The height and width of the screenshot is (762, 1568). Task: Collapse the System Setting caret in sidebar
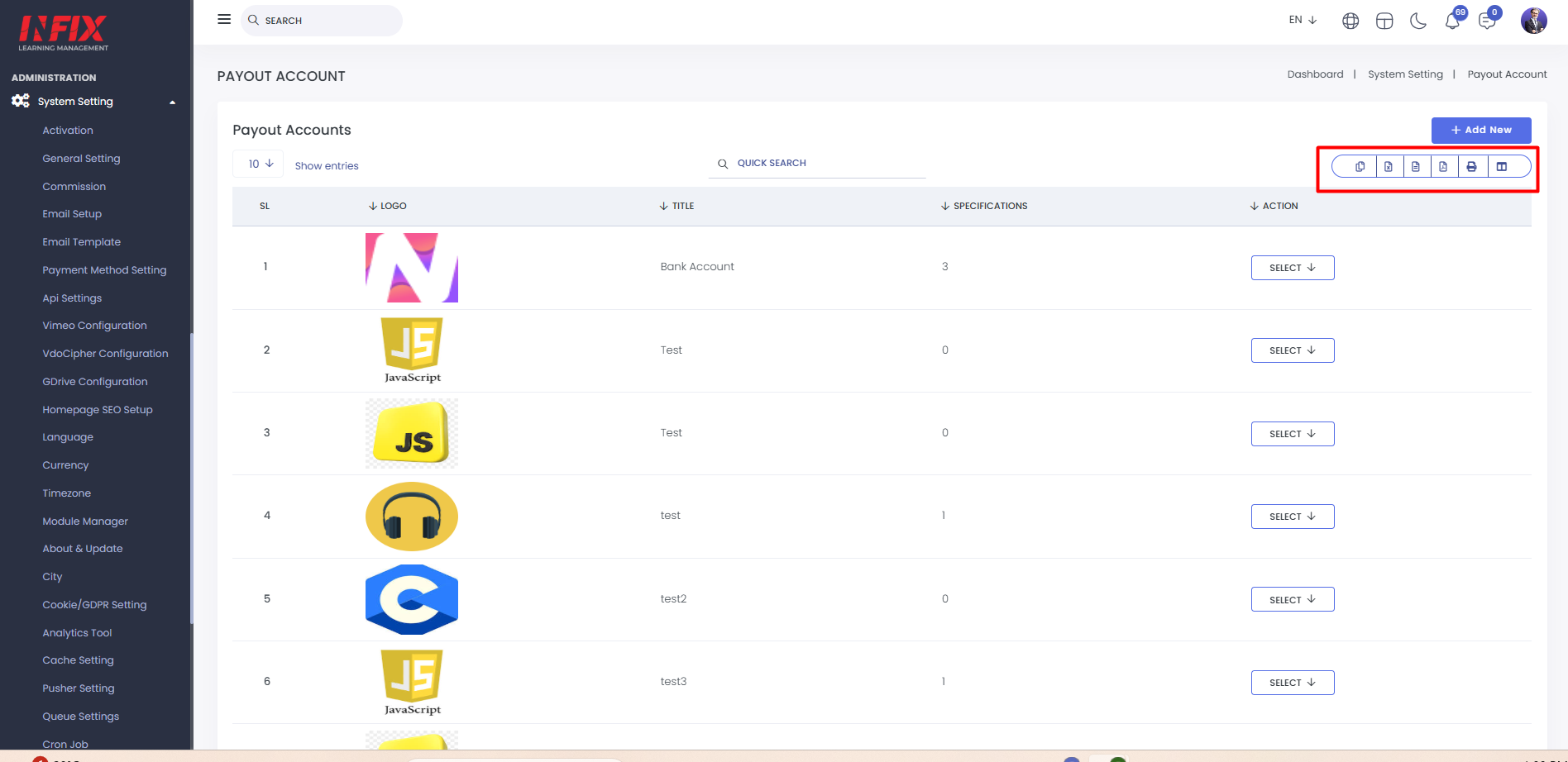173,102
